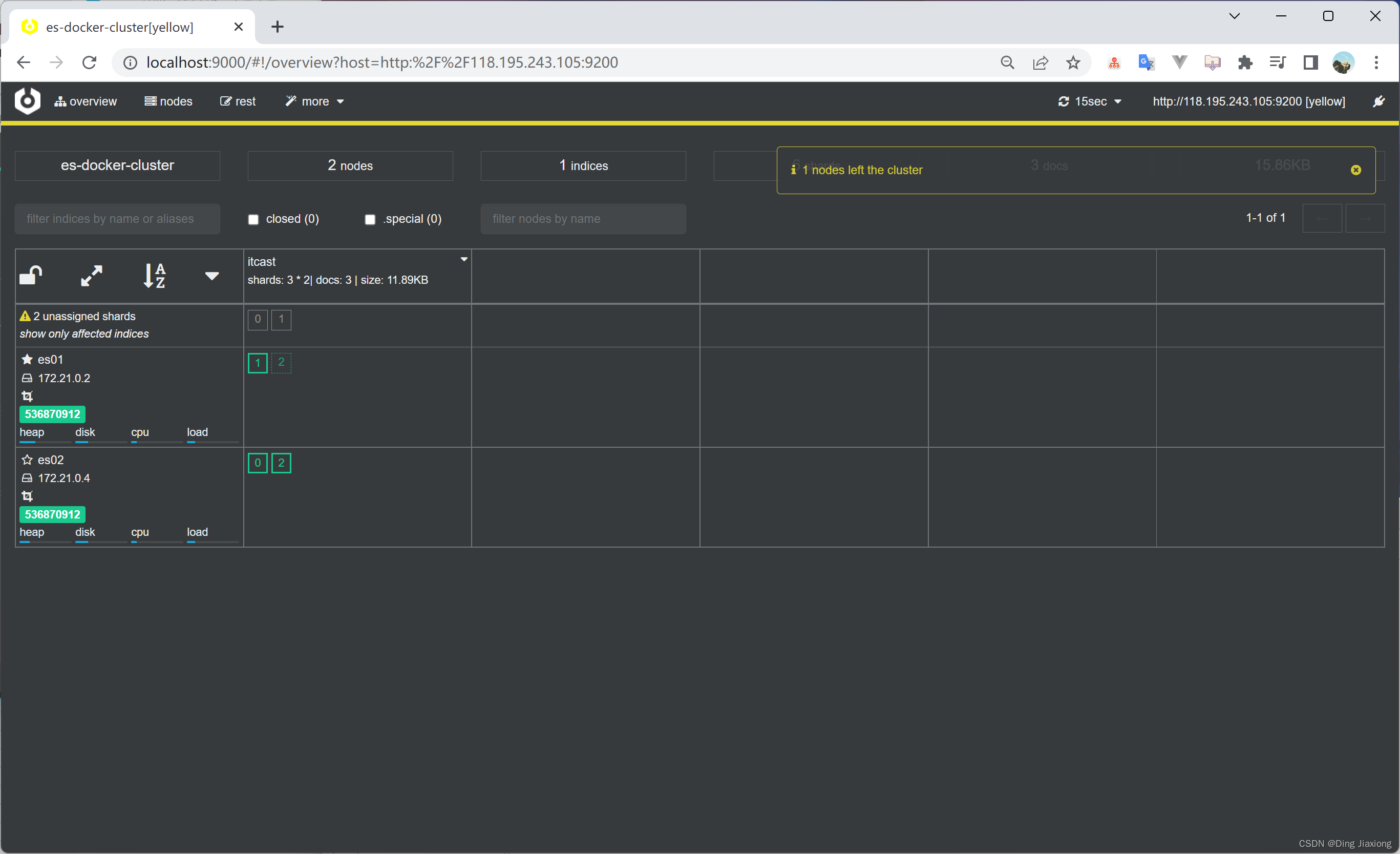Click es01 master star icon
The image size is (1400, 854).
27,359
